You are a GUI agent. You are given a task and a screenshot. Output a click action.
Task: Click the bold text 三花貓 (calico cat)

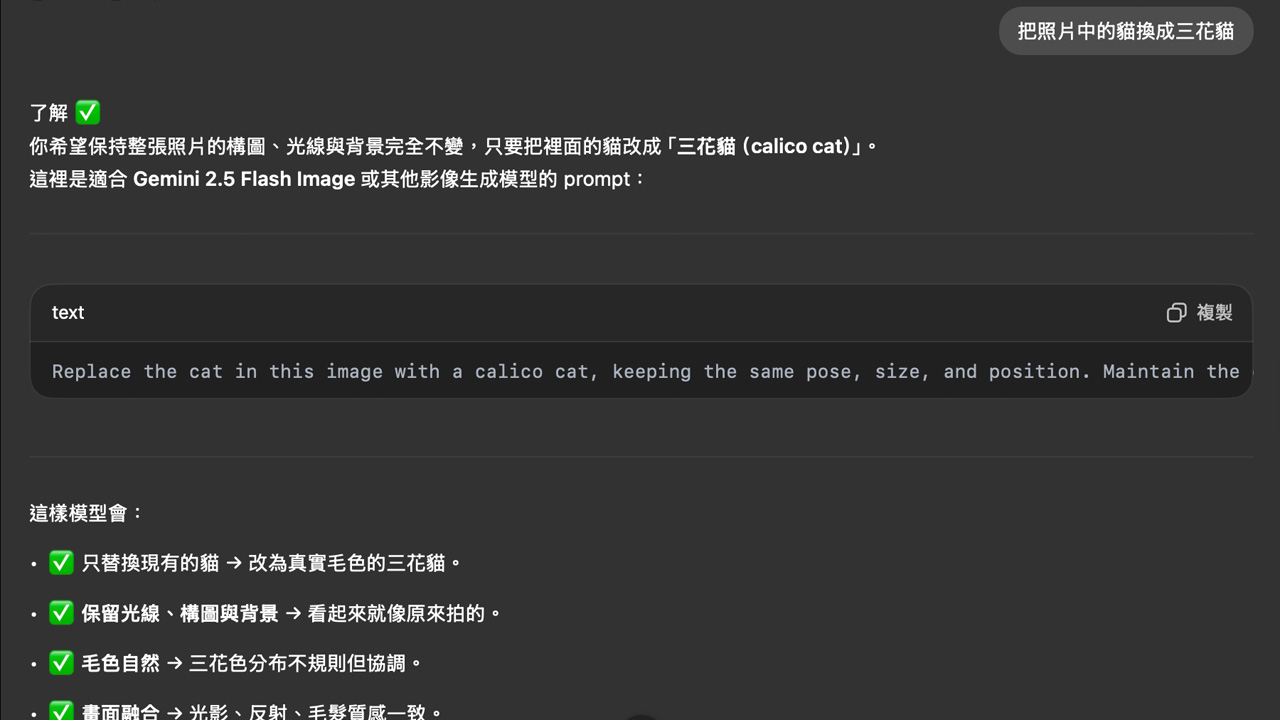point(768,147)
